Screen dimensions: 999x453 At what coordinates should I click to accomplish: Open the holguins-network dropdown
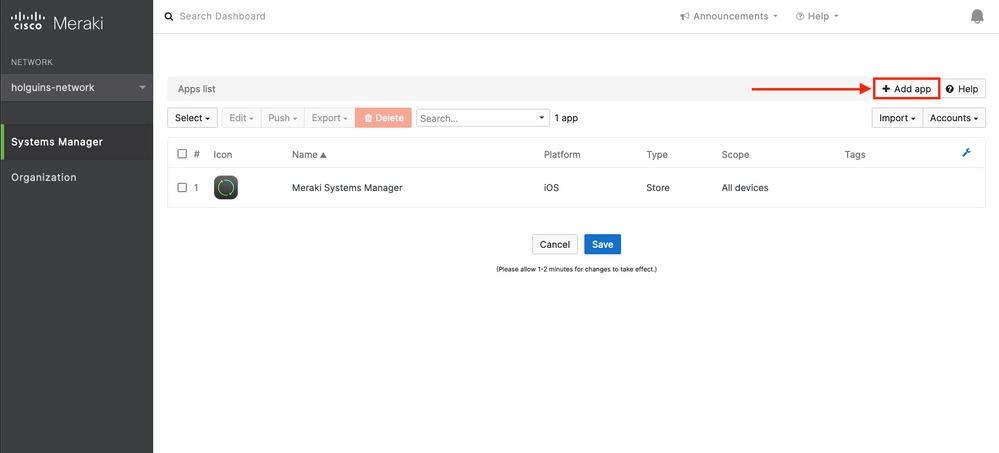pos(76,88)
